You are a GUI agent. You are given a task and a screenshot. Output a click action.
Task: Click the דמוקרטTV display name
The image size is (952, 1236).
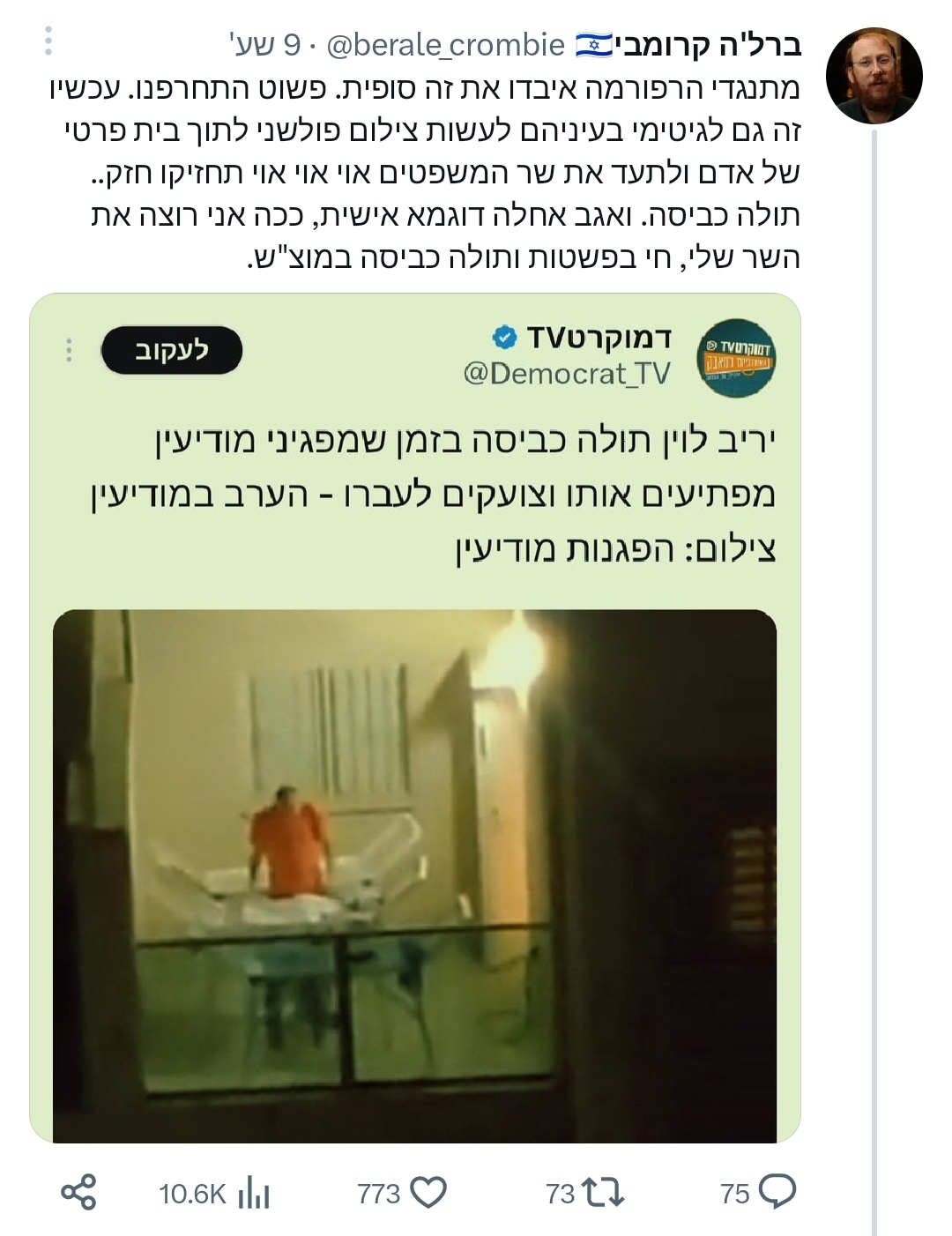point(599,337)
